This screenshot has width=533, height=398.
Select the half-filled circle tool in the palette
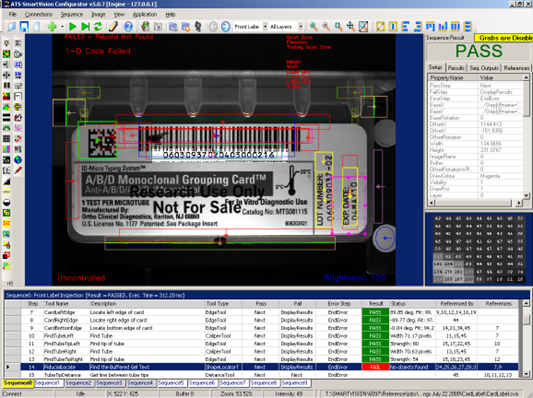[x=6, y=203]
